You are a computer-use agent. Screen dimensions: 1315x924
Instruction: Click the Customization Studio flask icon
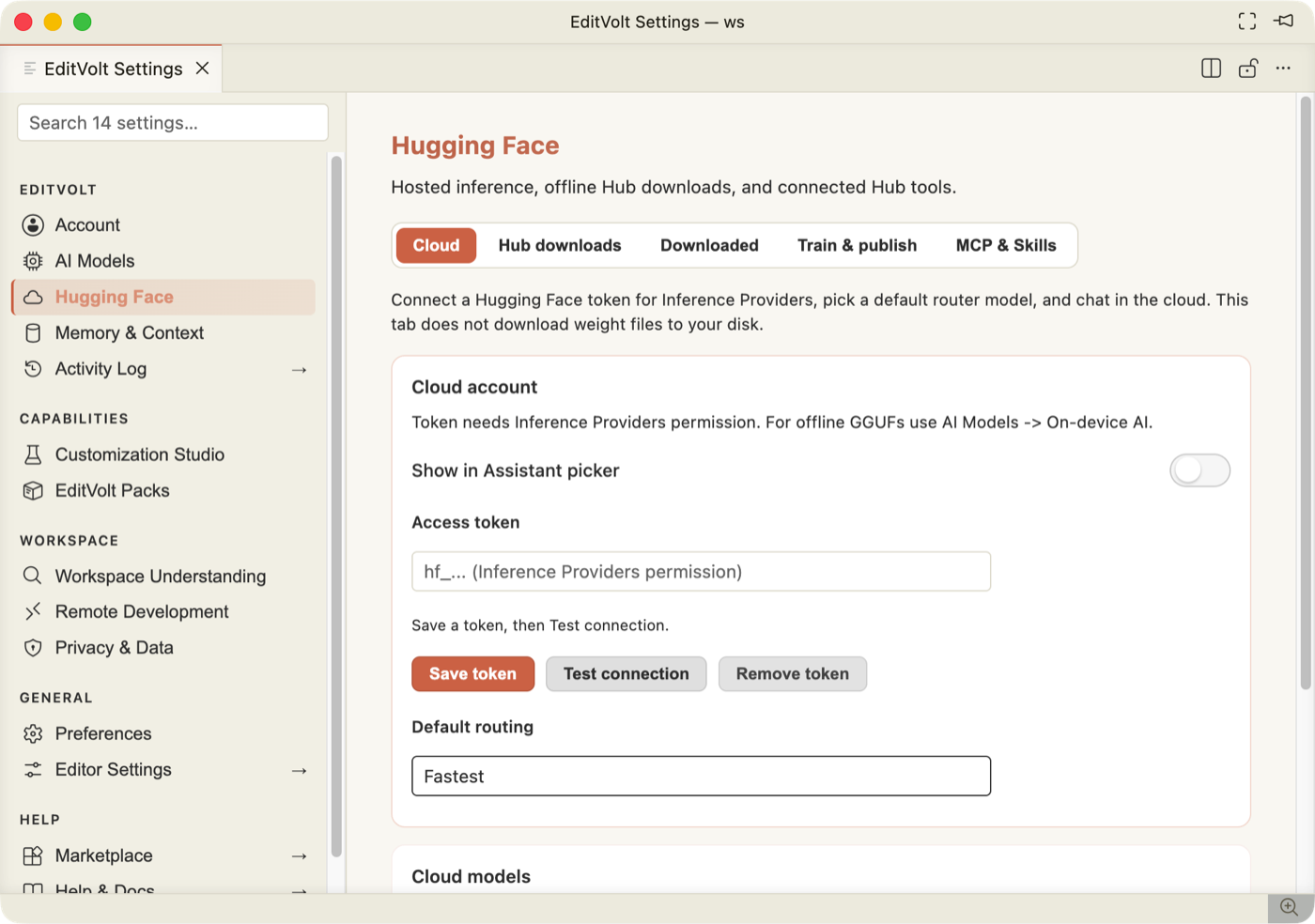point(33,454)
